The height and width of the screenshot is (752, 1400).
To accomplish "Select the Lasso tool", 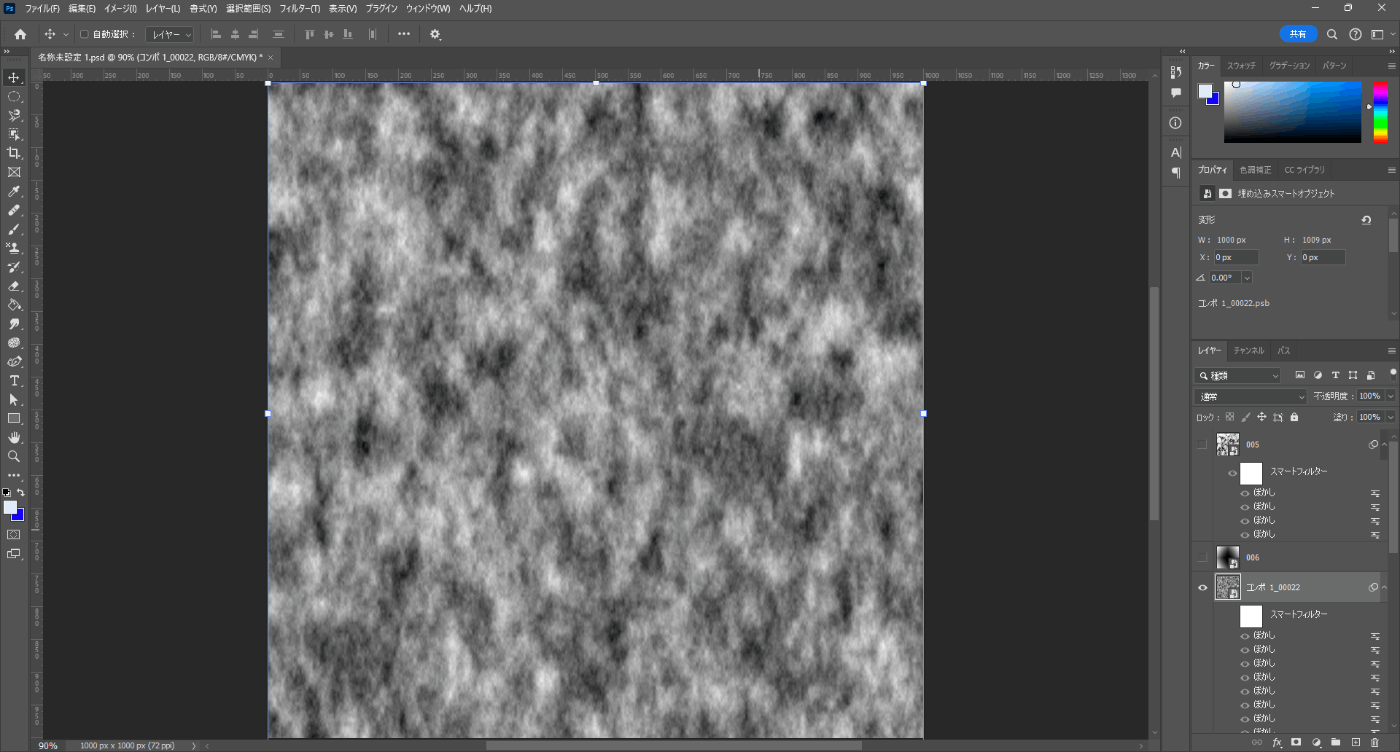I will coord(14,115).
